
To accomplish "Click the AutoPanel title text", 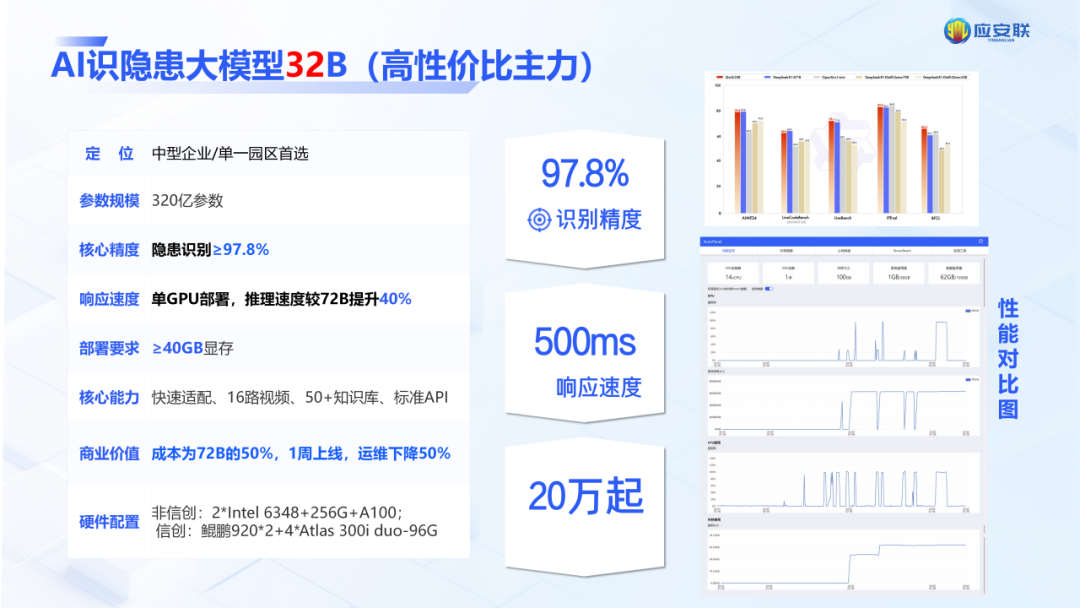I will [x=712, y=242].
